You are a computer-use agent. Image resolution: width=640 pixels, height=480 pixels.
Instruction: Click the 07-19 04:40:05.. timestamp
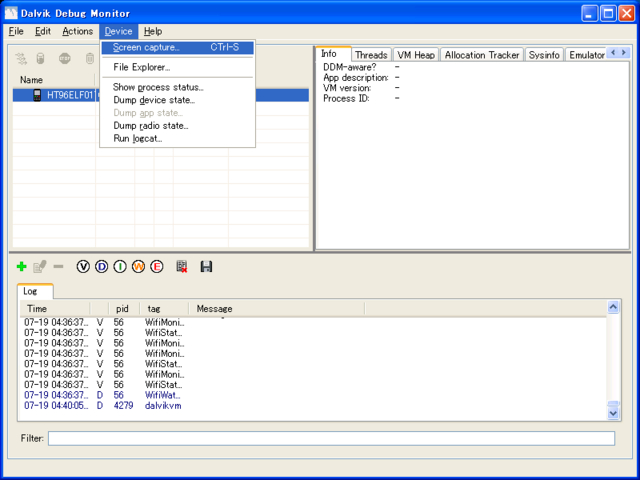point(56,406)
